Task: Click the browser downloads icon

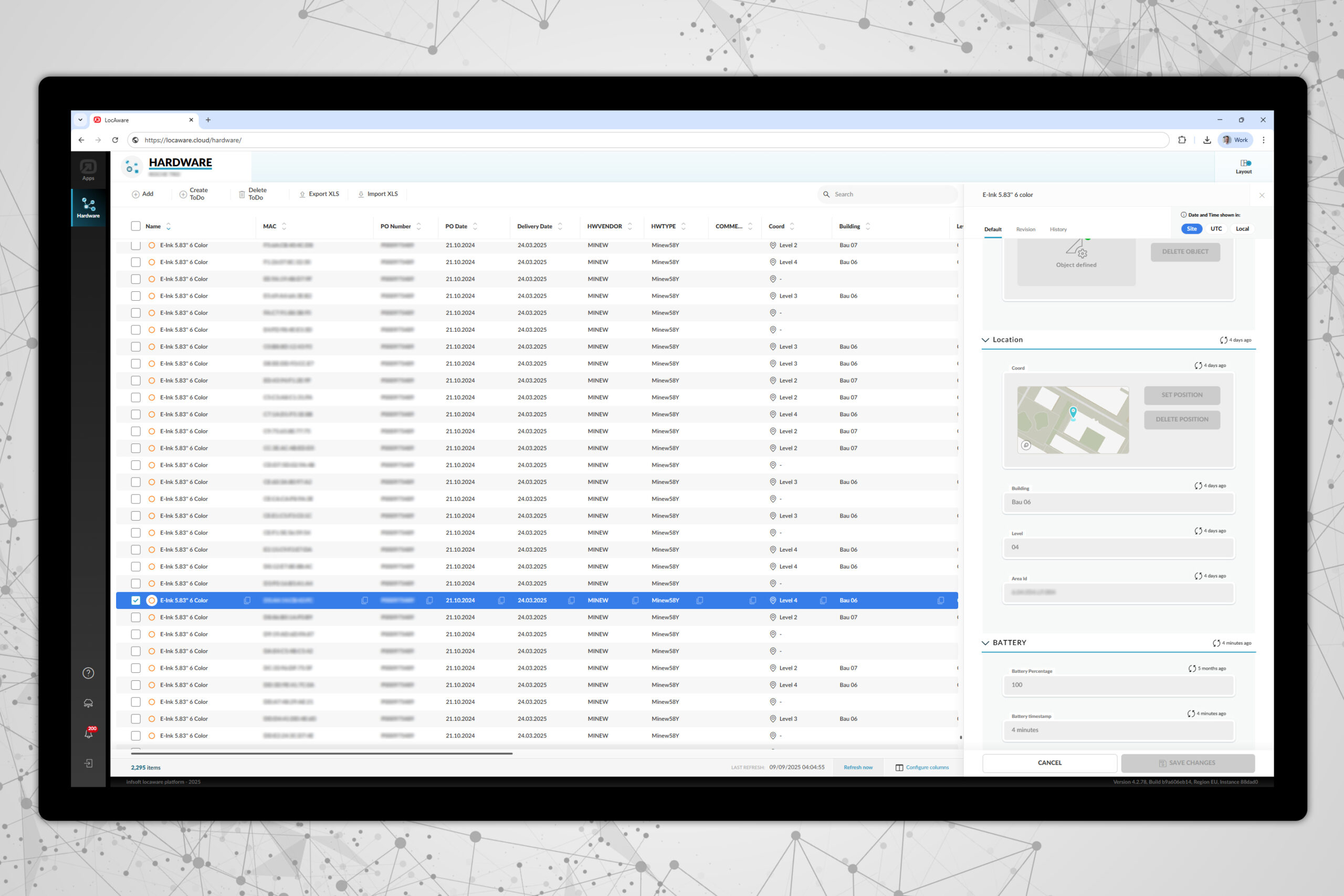Action: click(x=1206, y=140)
